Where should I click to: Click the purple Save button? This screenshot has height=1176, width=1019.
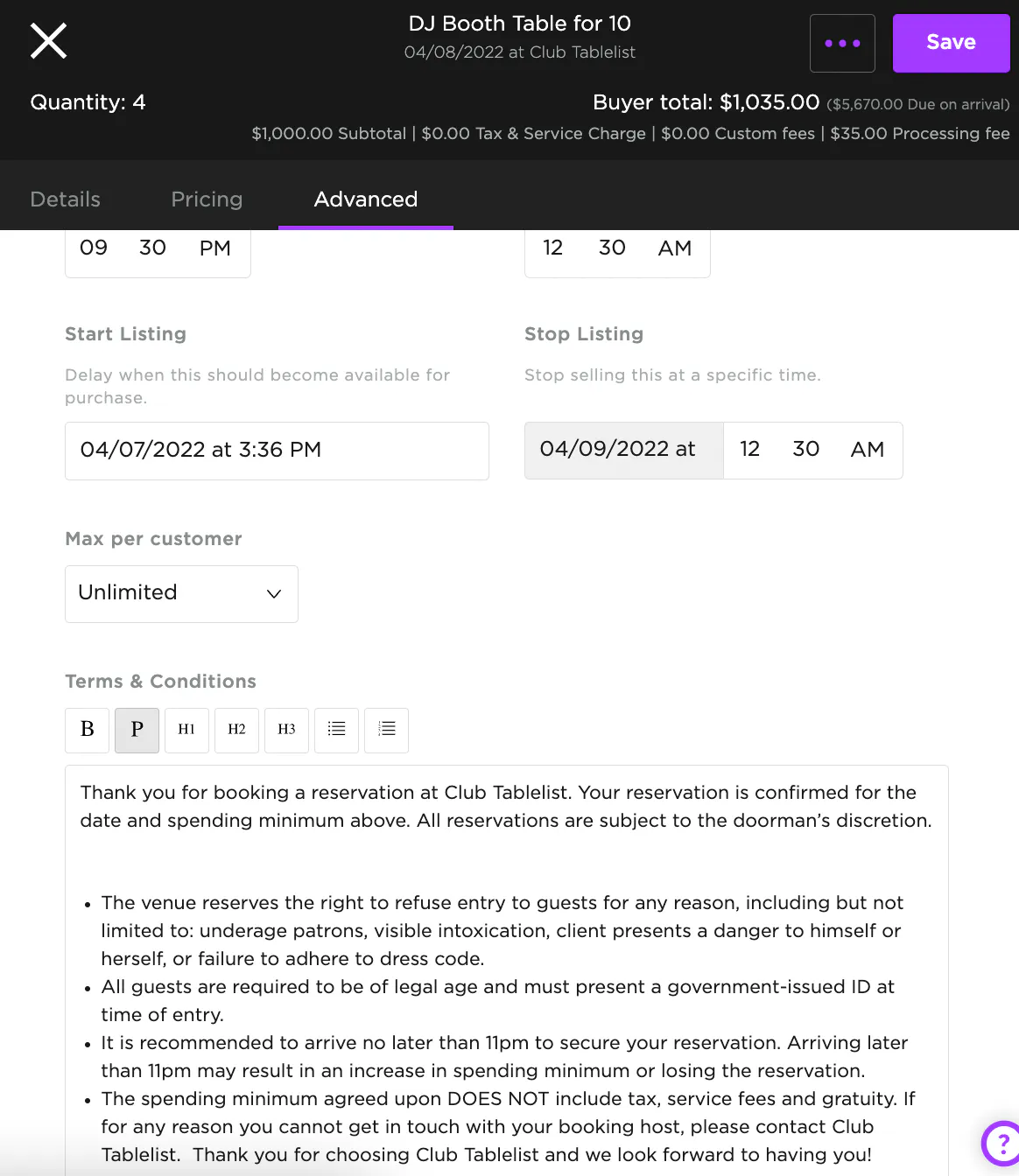coord(951,43)
